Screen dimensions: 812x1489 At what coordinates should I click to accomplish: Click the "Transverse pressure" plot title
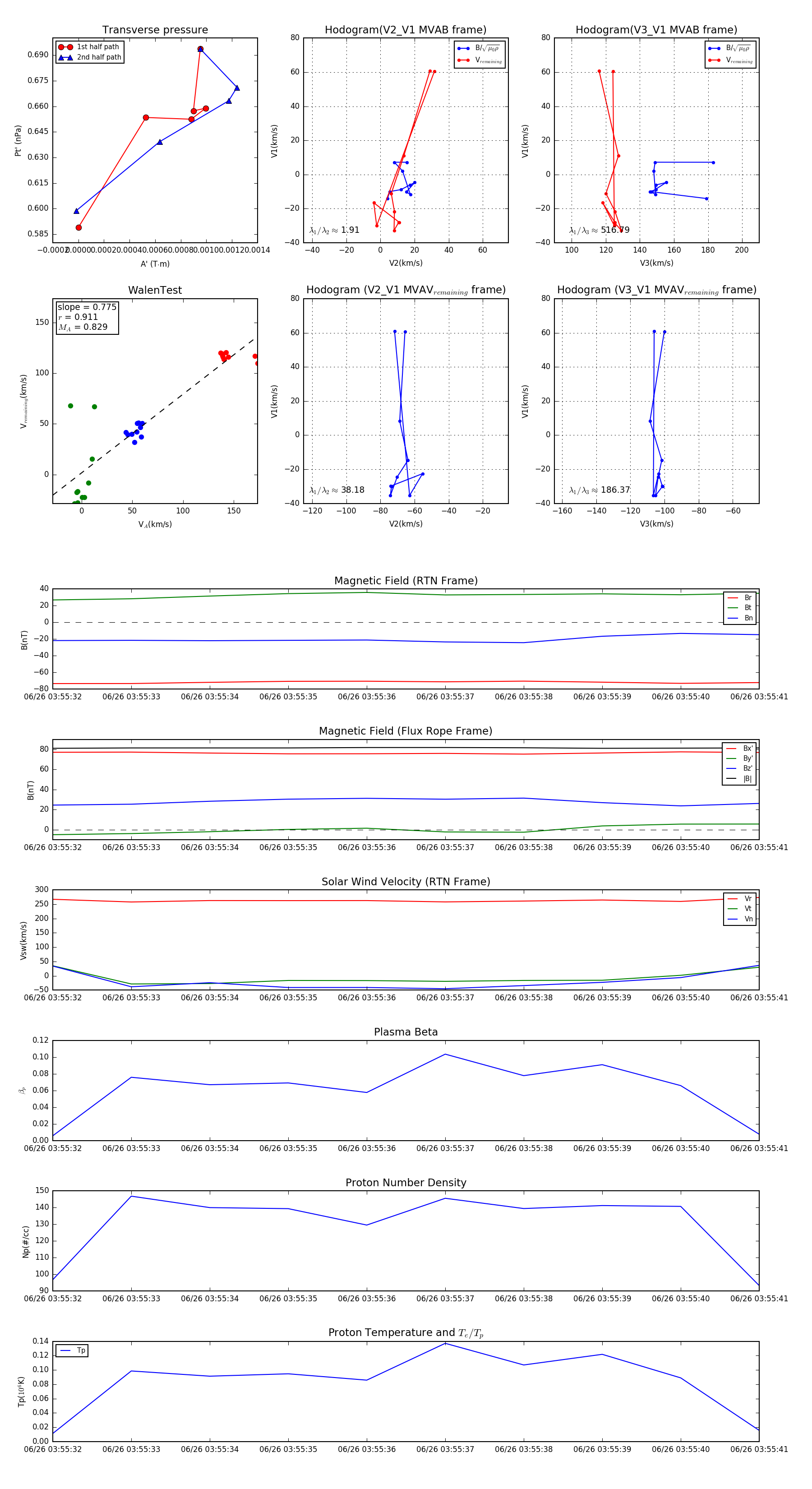(155, 29)
